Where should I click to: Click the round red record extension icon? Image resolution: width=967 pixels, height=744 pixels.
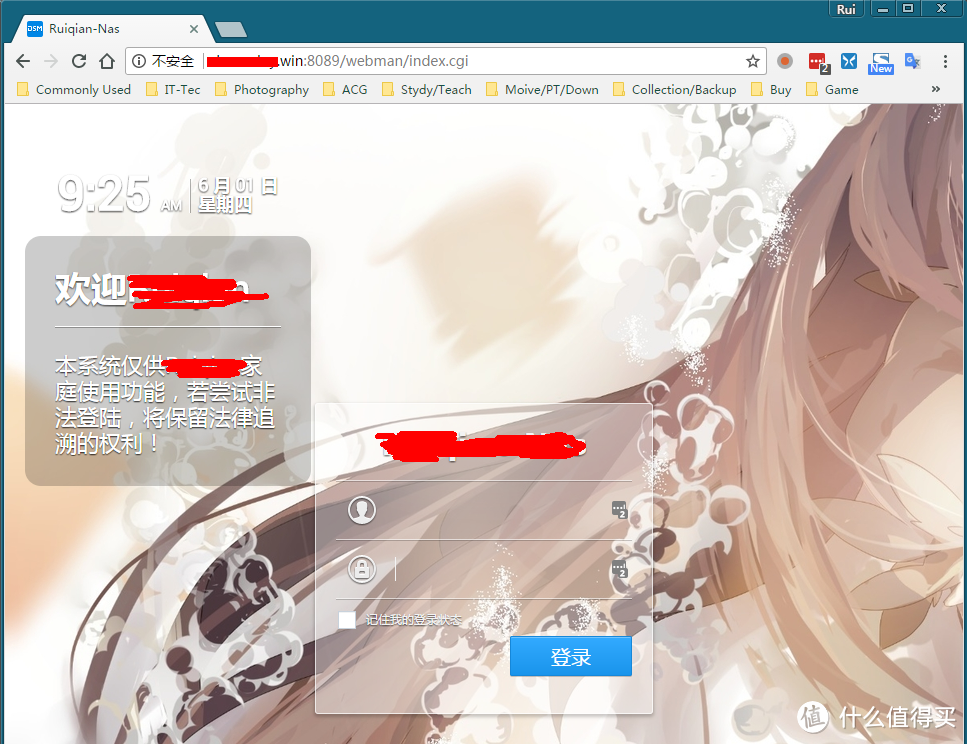point(784,61)
